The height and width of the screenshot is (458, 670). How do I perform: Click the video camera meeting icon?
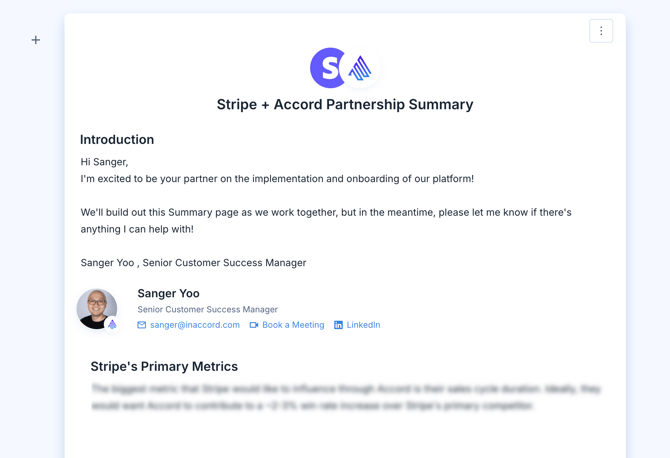tap(254, 325)
